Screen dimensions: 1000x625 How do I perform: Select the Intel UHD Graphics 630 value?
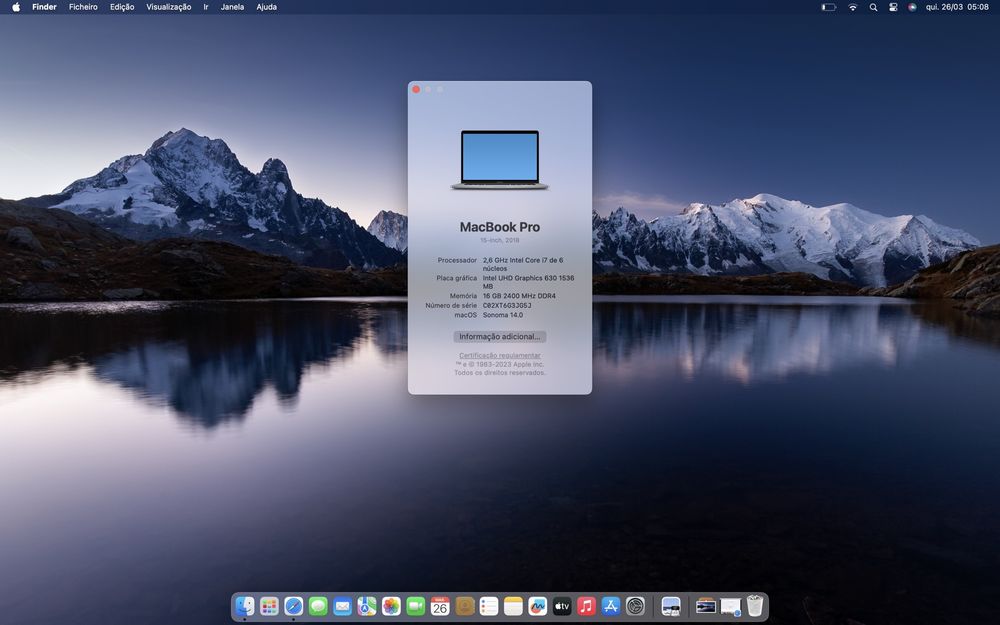point(529,282)
